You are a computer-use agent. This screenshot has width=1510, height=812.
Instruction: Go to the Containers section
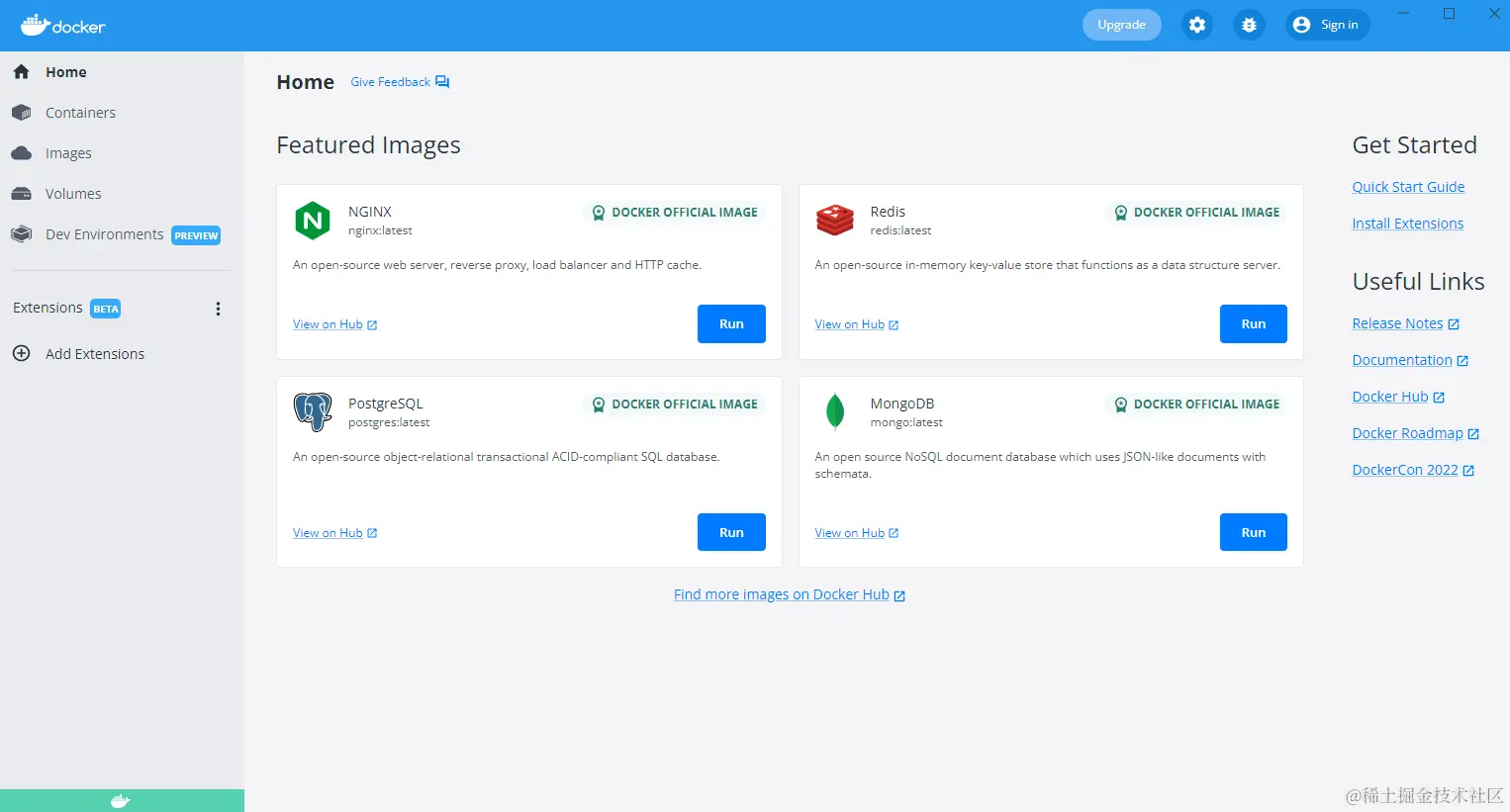122,113
